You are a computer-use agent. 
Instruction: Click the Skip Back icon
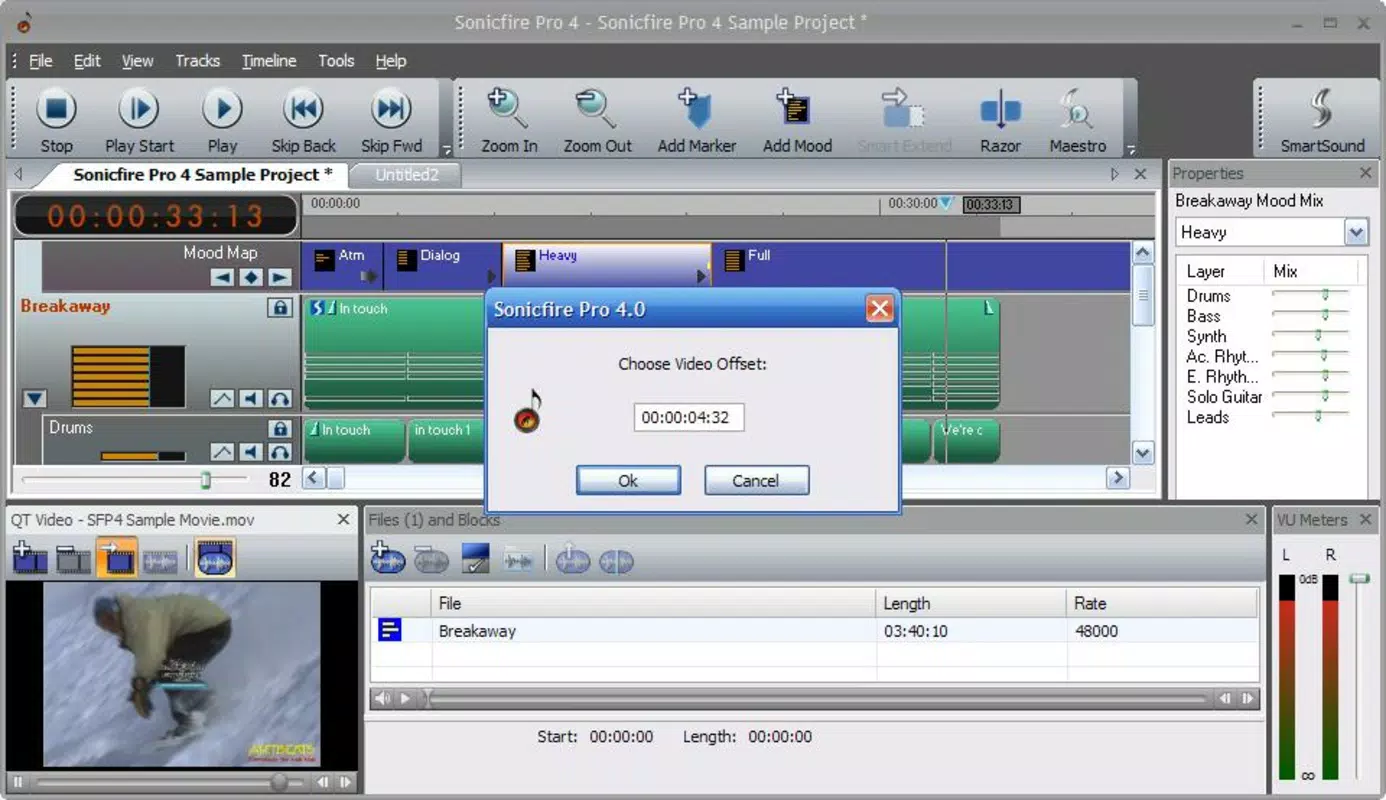pos(303,119)
